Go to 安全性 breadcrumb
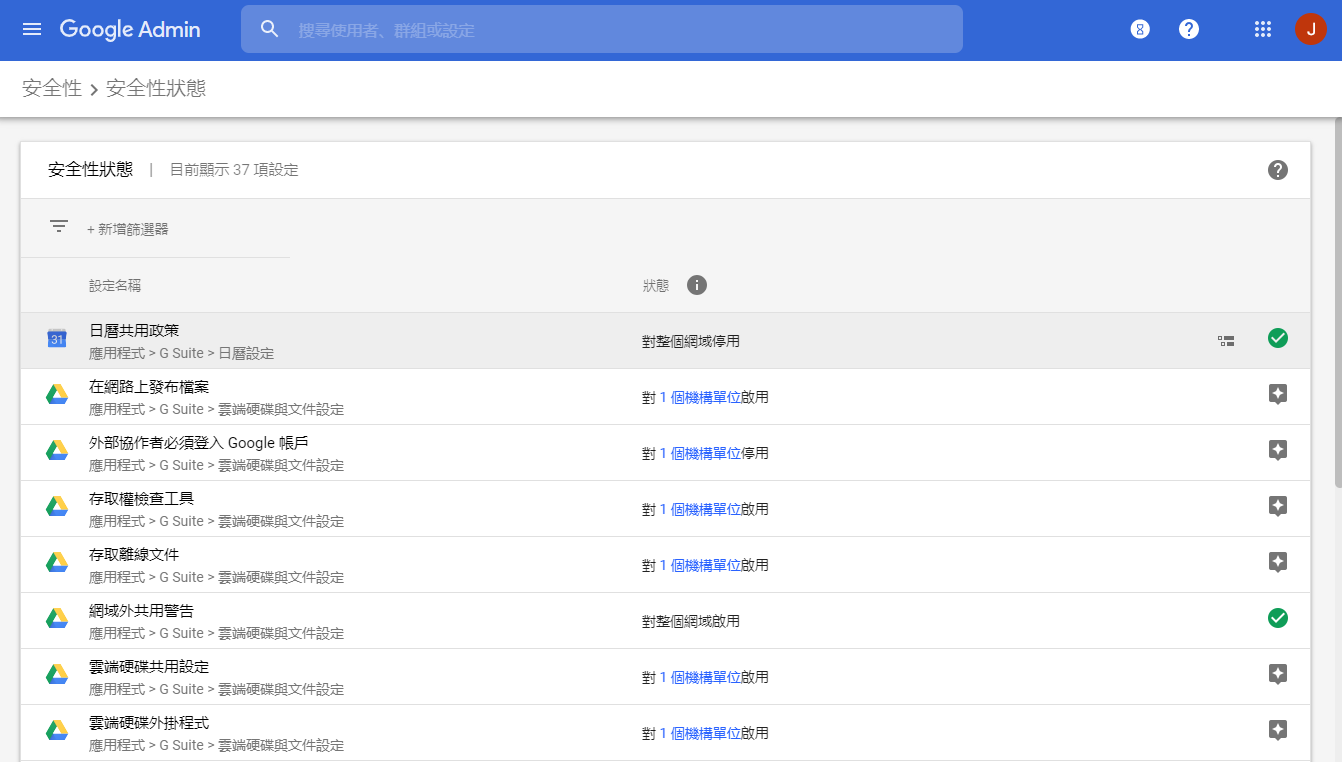1342x762 pixels. click(52, 88)
